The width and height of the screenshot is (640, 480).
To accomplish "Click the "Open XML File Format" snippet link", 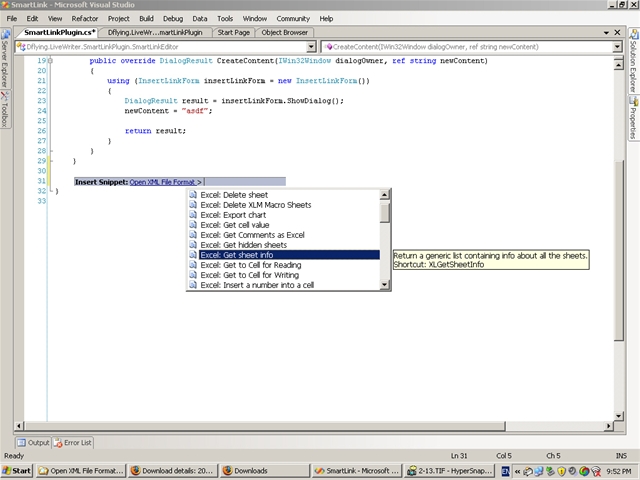I will pyautogui.click(x=162, y=182).
